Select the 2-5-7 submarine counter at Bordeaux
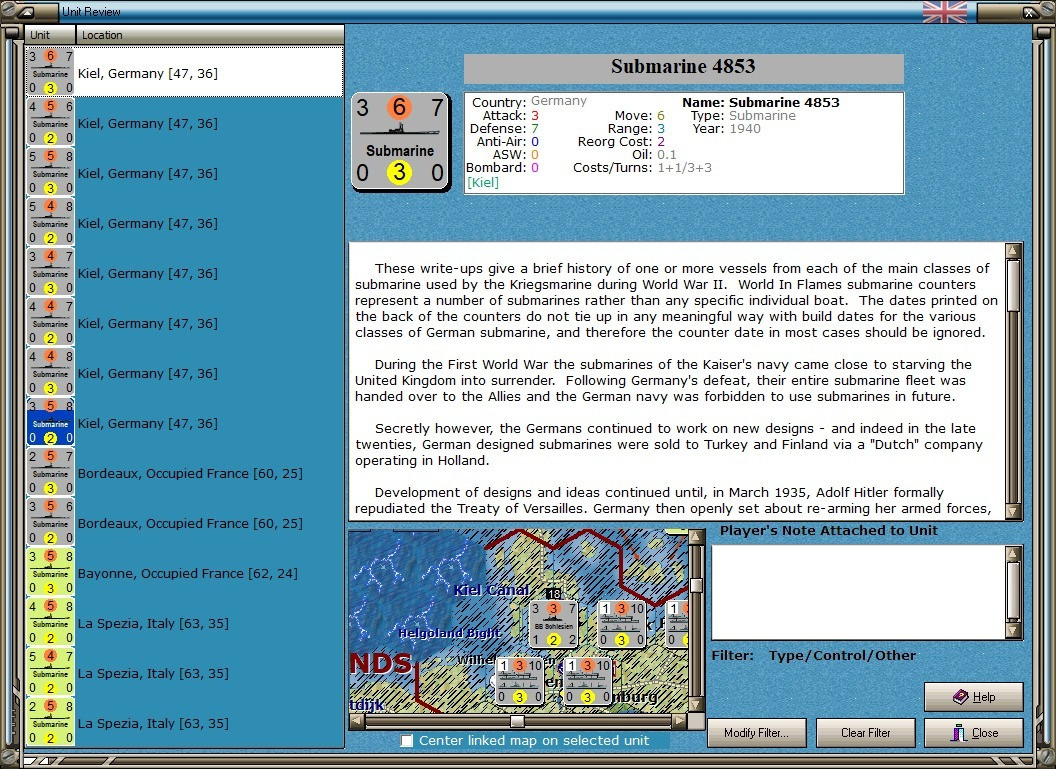This screenshot has width=1056, height=769. pos(51,472)
